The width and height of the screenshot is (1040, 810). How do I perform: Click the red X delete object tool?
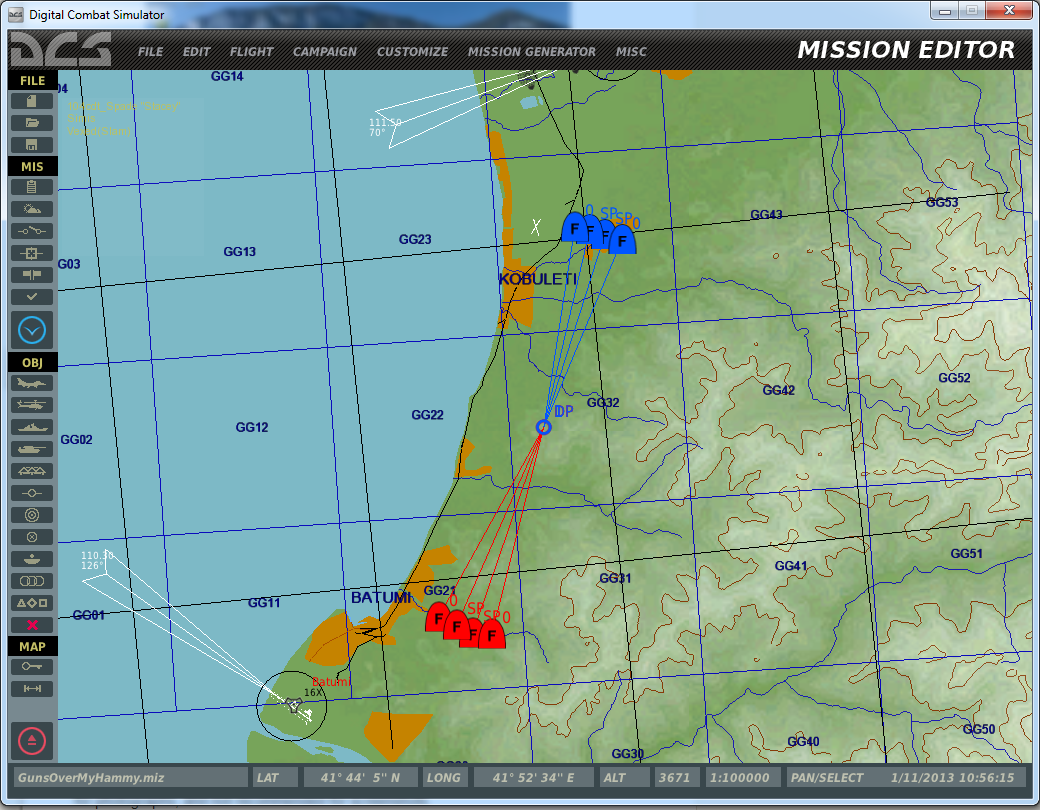click(32, 625)
